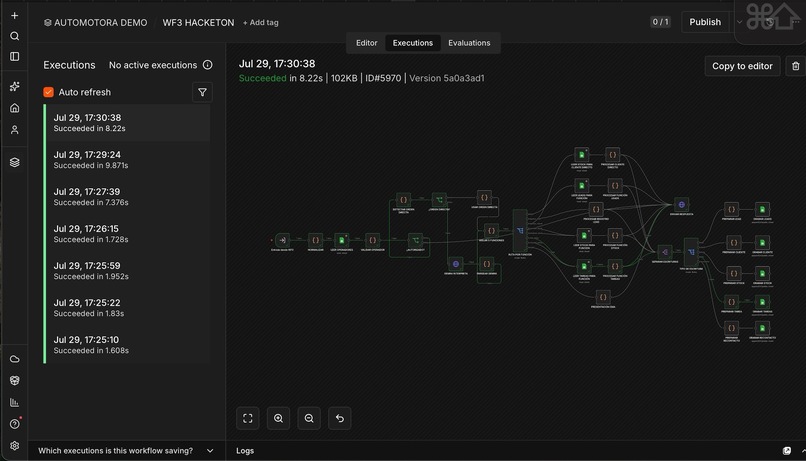Select the GRABAR CLIENTE sheets node
The height and width of the screenshot is (461, 806).
pyautogui.click(x=762, y=243)
